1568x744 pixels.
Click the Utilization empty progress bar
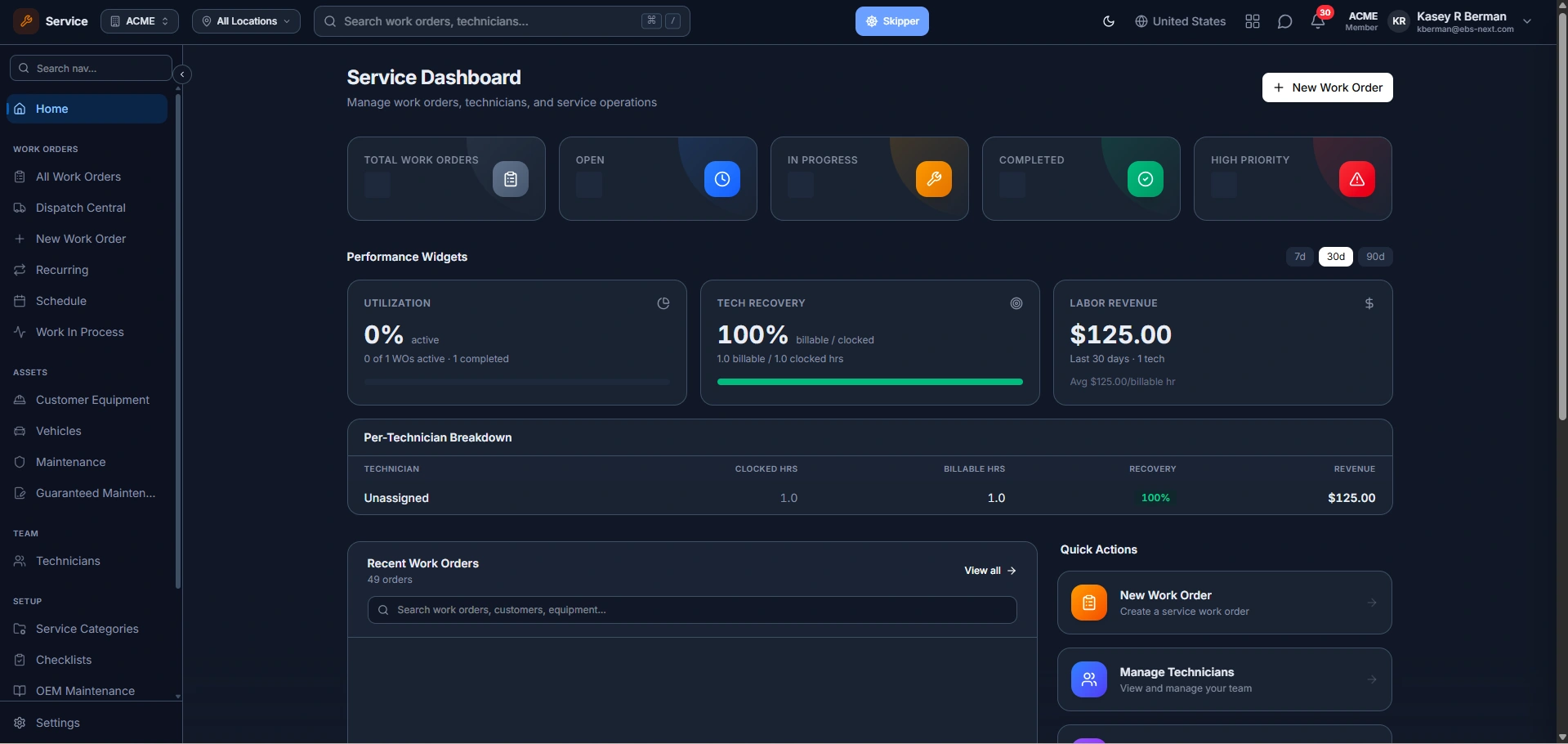517,382
